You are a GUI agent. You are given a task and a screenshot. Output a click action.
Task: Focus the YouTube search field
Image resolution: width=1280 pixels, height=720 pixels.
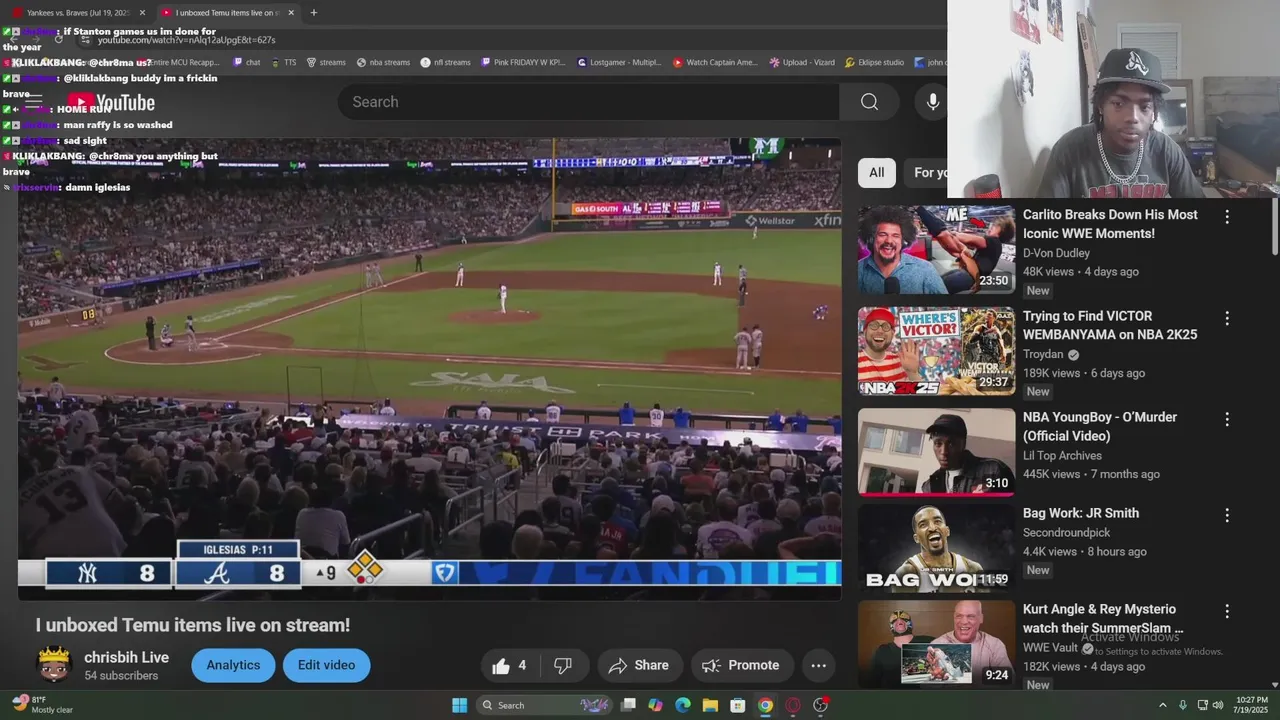588,102
